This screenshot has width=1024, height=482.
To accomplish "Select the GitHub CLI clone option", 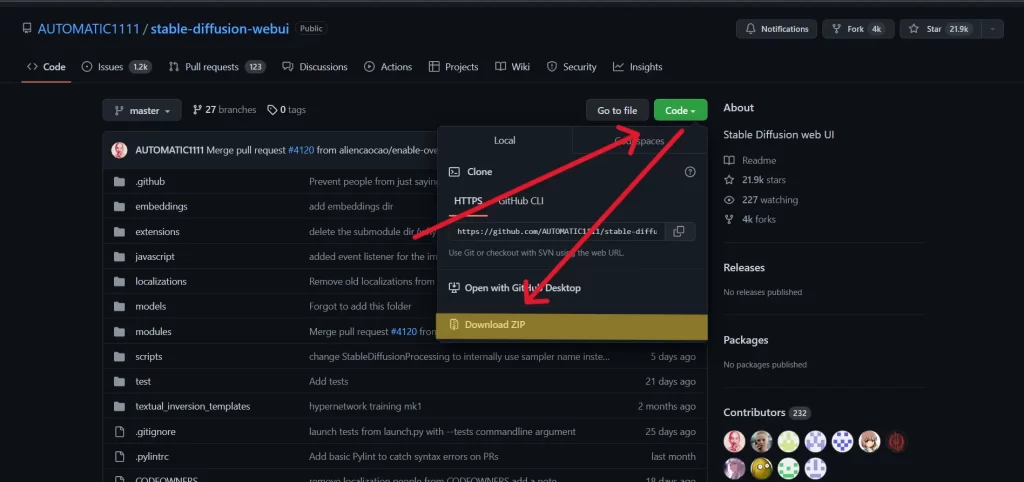I will [520, 201].
